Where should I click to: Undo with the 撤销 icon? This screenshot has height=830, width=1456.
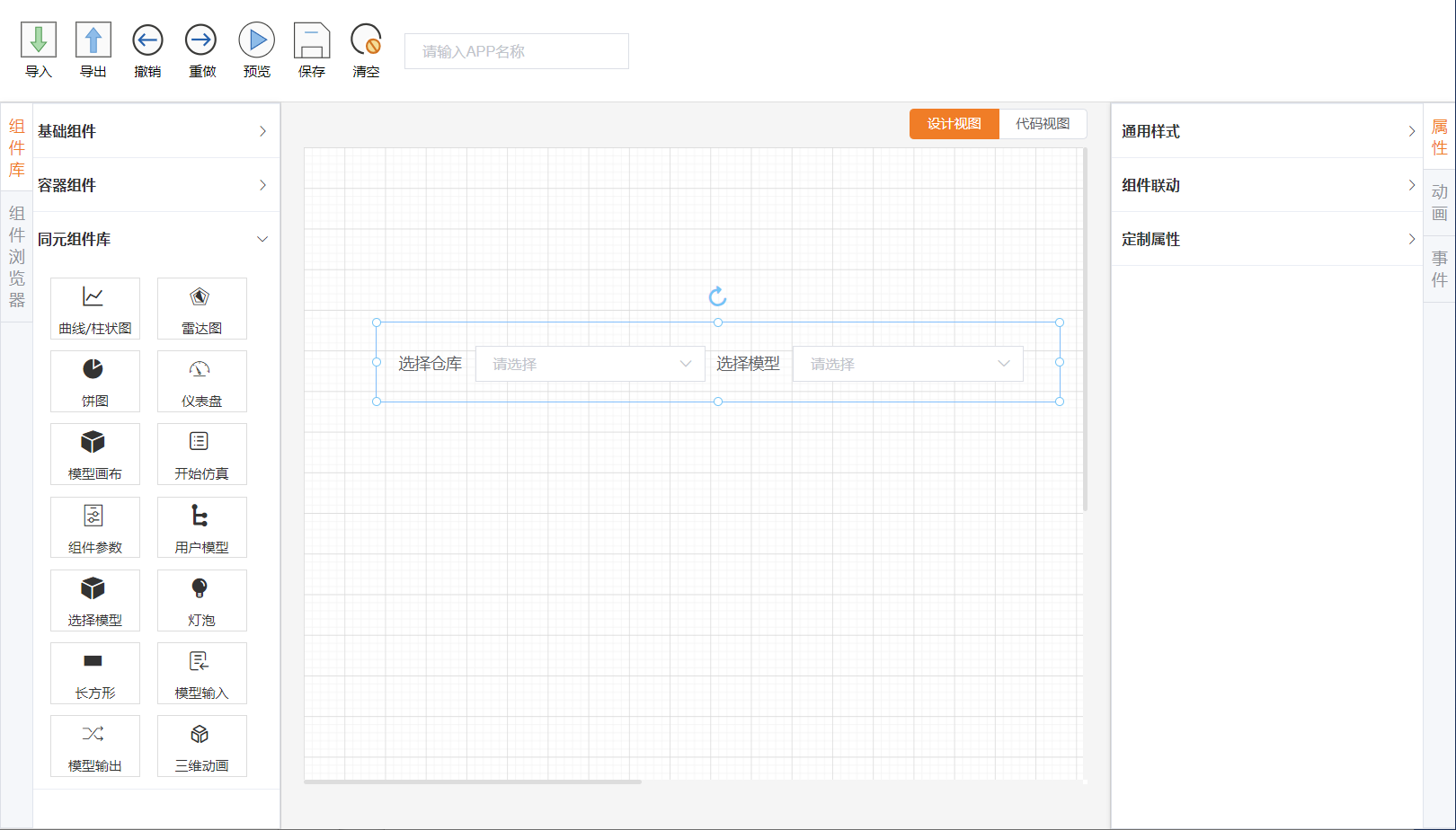click(147, 40)
